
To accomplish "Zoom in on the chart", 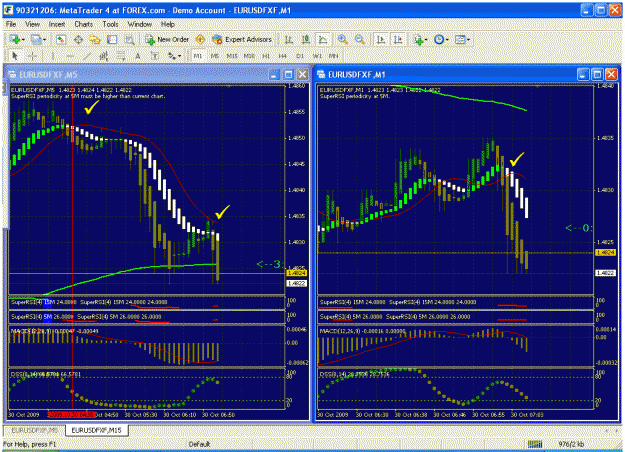I will [x=342, y=39].
